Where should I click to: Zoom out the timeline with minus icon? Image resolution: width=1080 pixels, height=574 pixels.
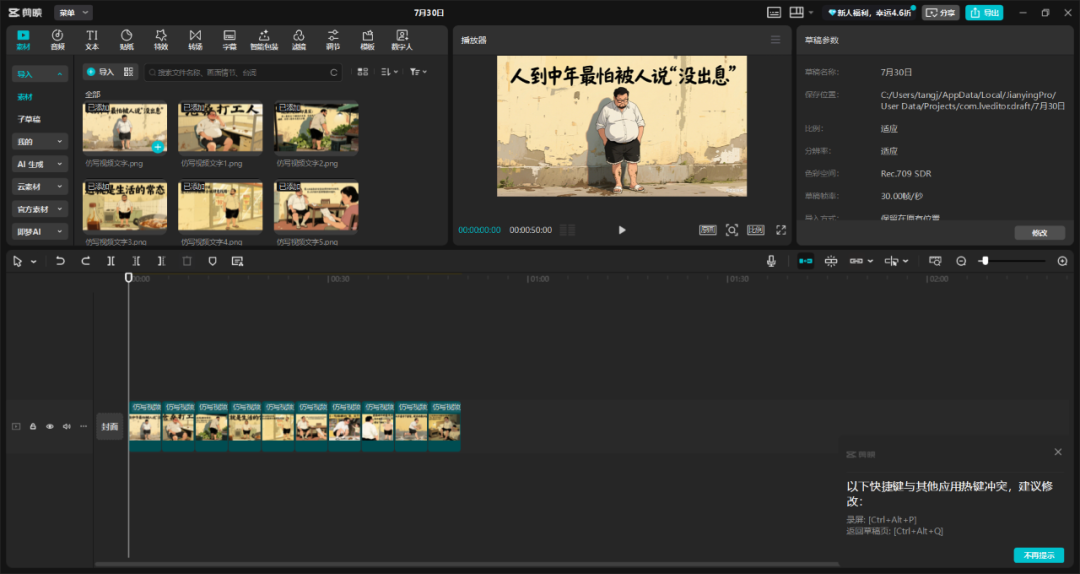961,261
